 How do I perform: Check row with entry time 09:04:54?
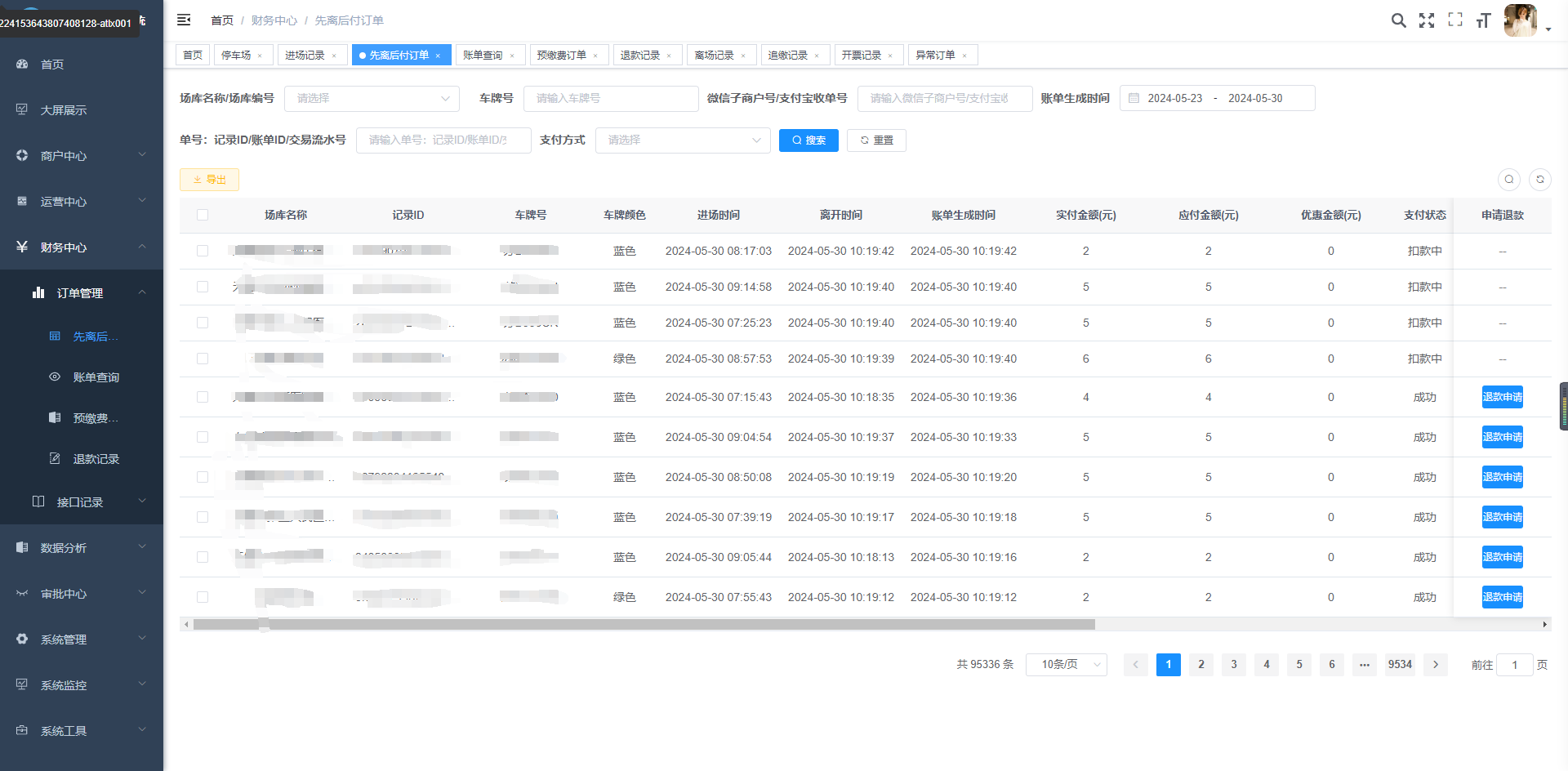(x=203, y=437)
